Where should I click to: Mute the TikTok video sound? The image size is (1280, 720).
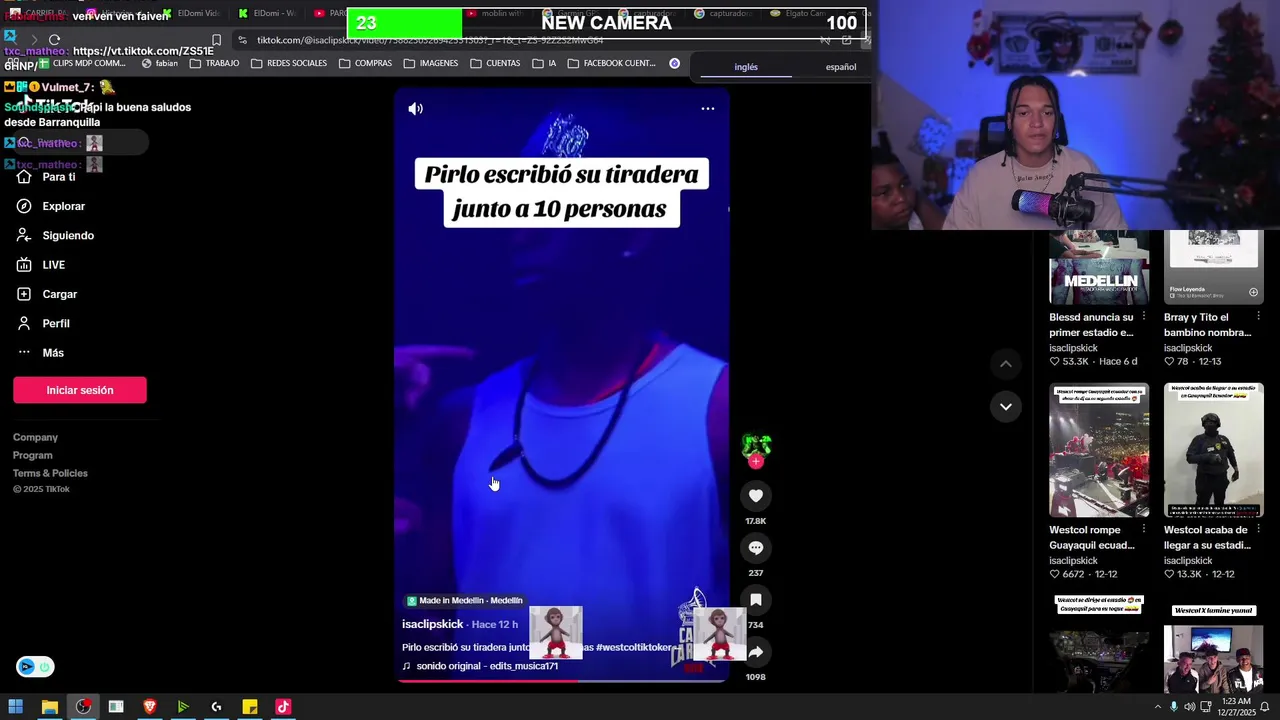416,108
